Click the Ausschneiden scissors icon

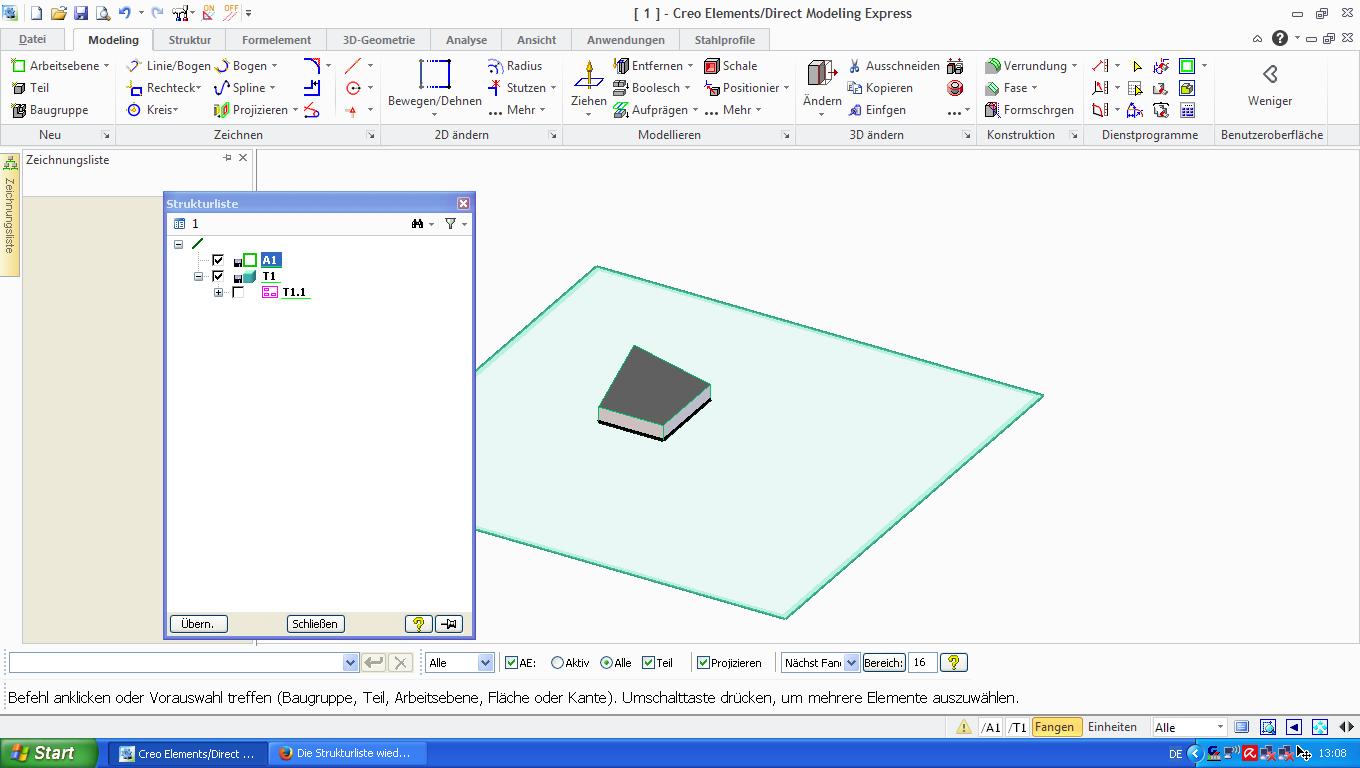click(x=855, y=66)
